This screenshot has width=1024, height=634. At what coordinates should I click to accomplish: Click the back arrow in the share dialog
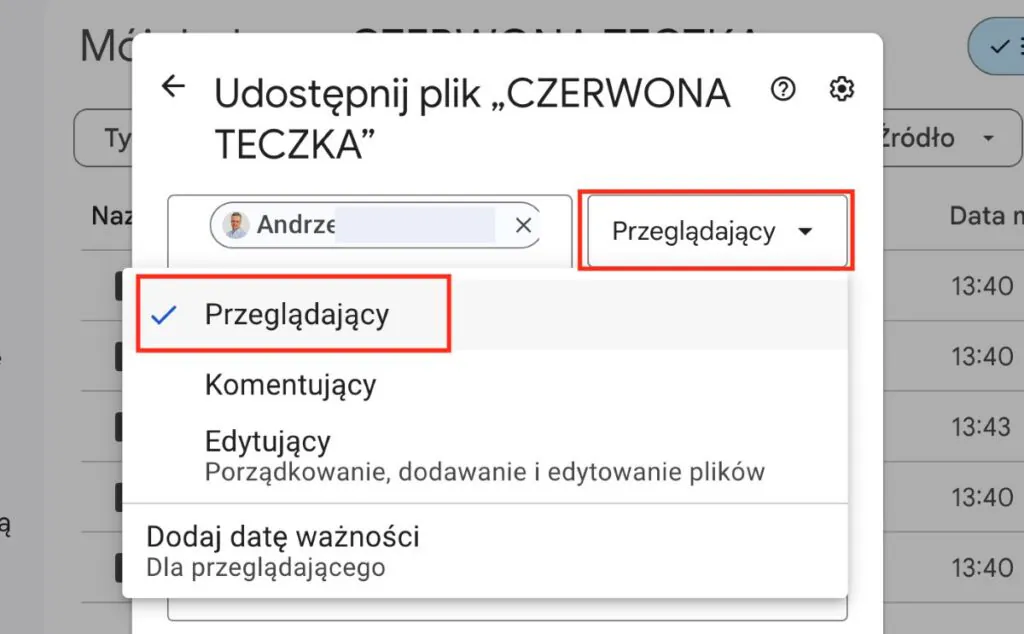pyautogui.click(x=174, y=86)
